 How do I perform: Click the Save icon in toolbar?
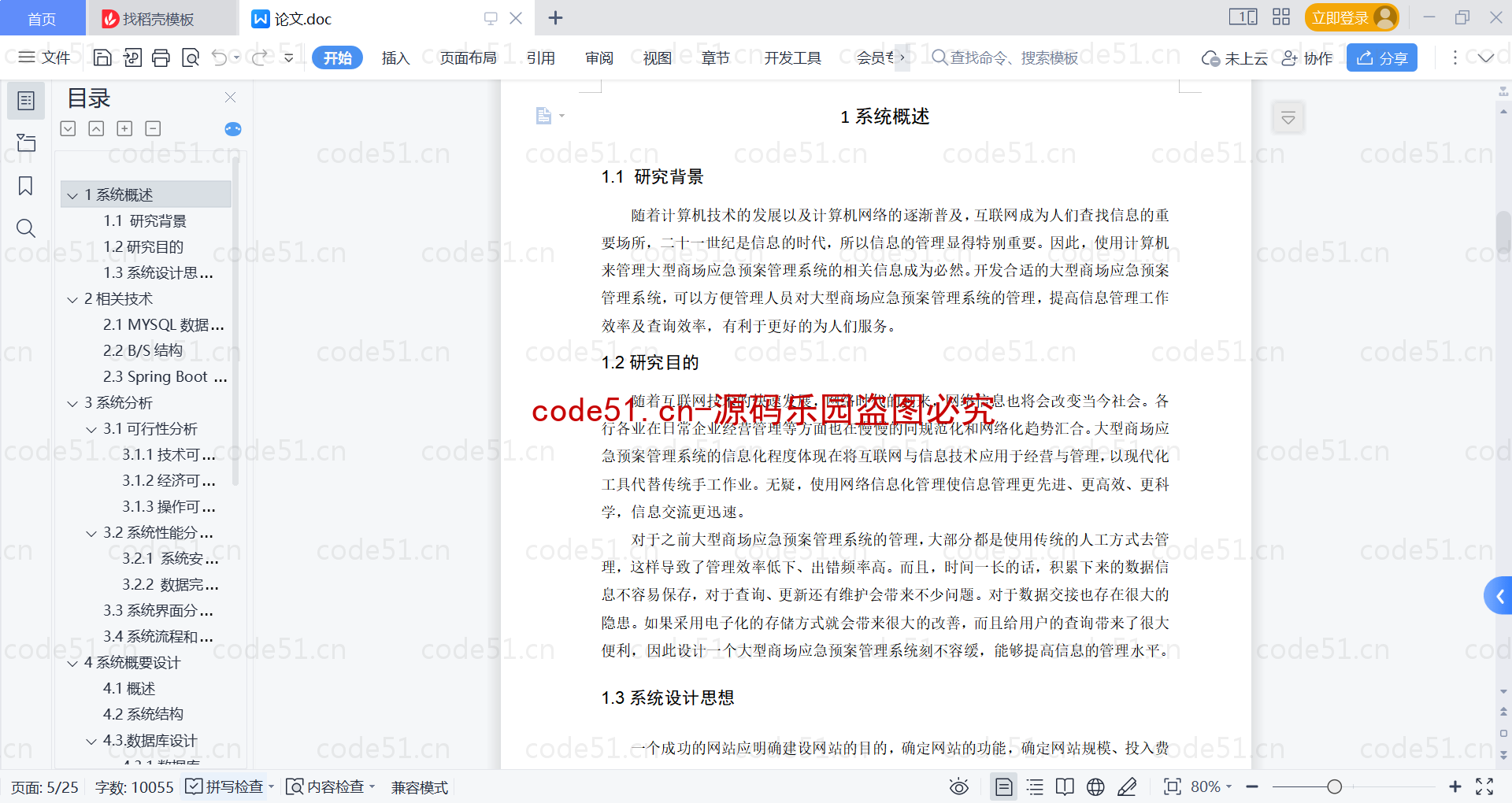tap(102, 57)
